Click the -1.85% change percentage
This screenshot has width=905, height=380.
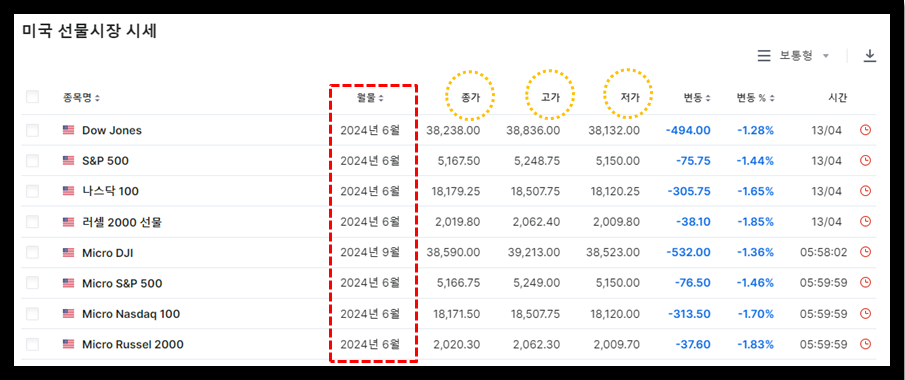[x=756, y=222]
